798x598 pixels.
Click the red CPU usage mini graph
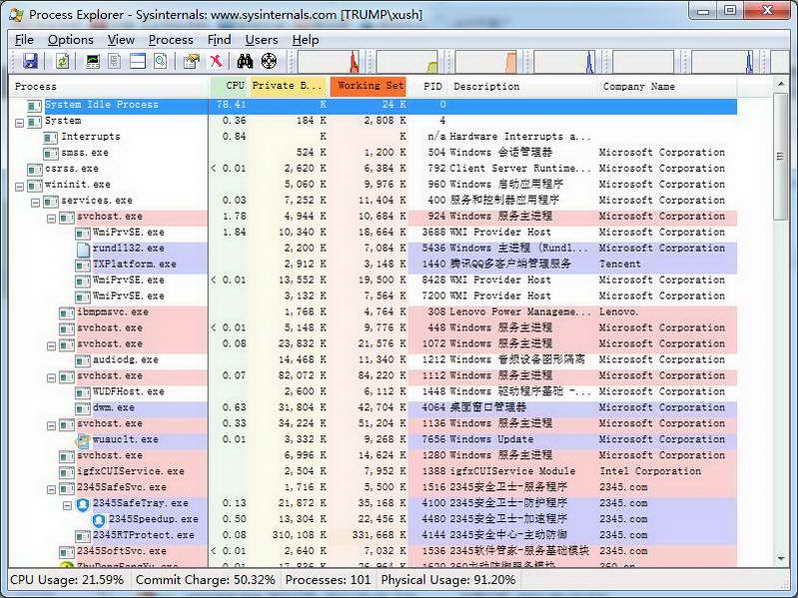coord(329,62)
